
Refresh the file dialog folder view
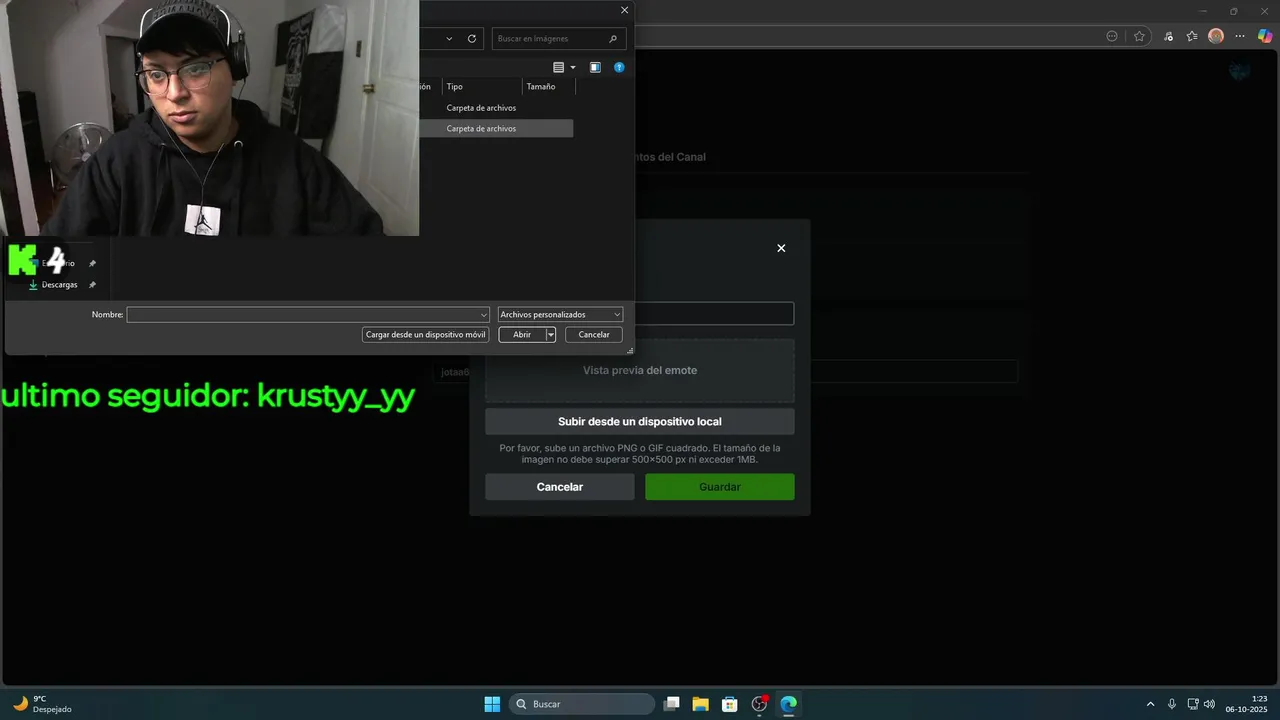coord(472,38)
